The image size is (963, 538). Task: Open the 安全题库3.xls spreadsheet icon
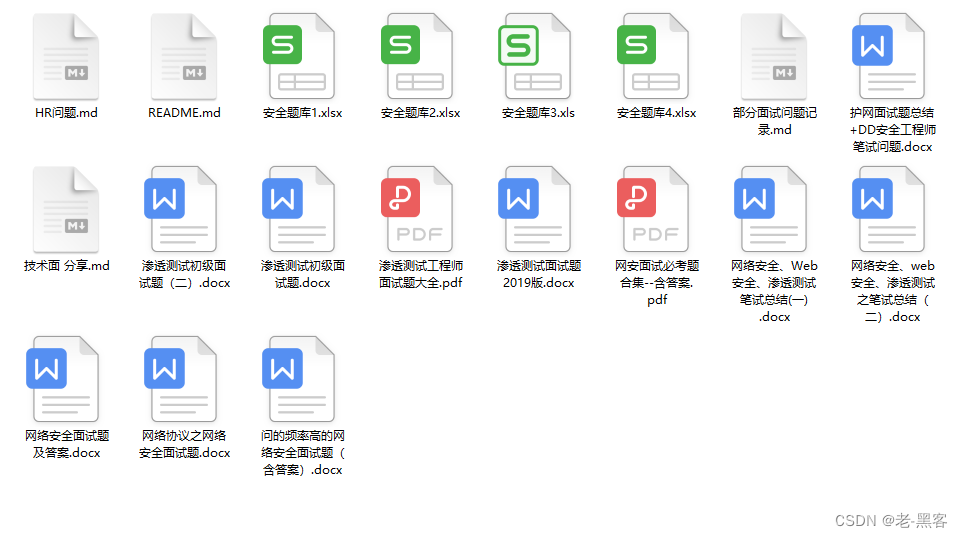(x=535, y=57)
